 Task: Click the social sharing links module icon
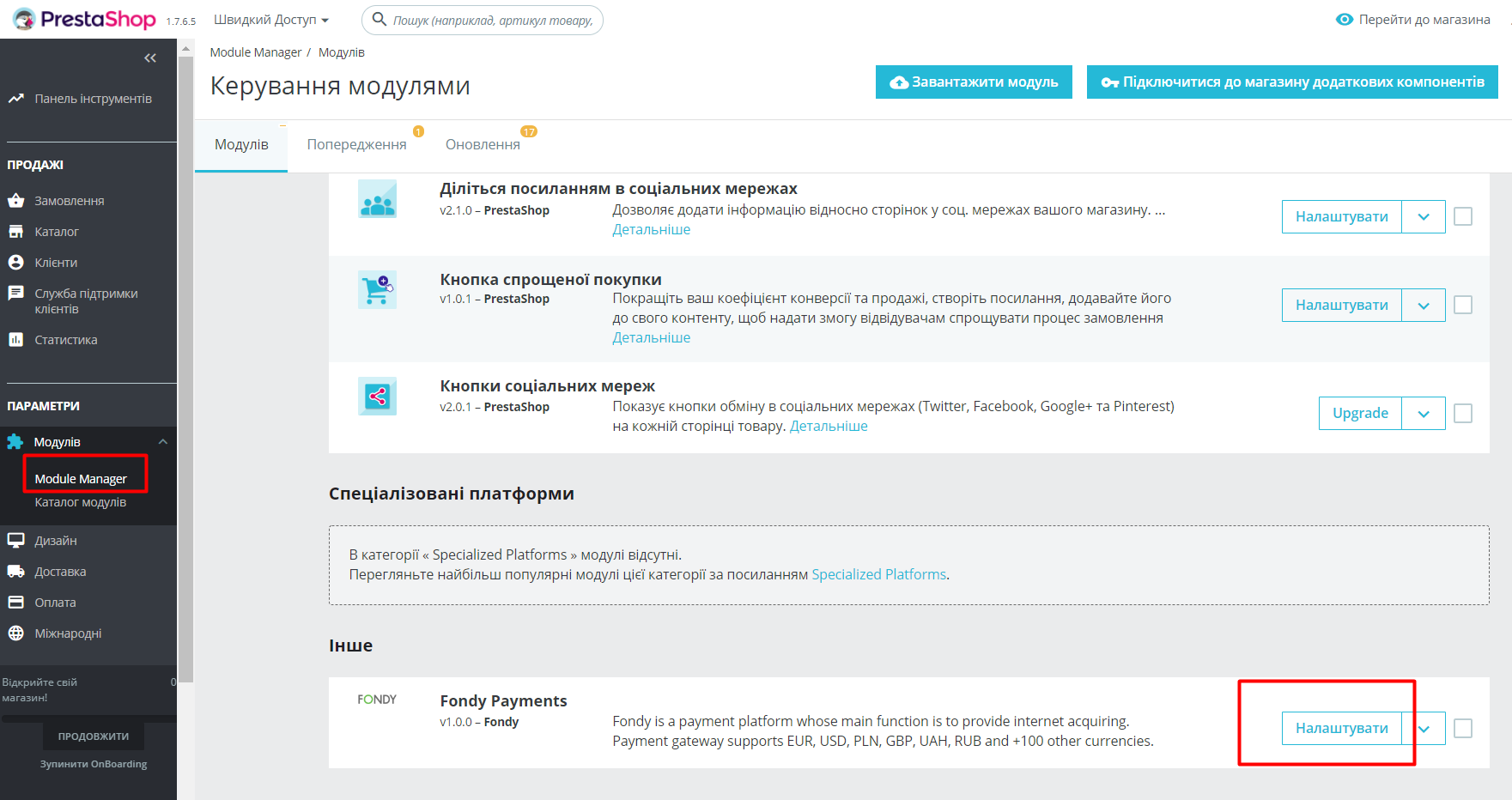pos(377,199)
